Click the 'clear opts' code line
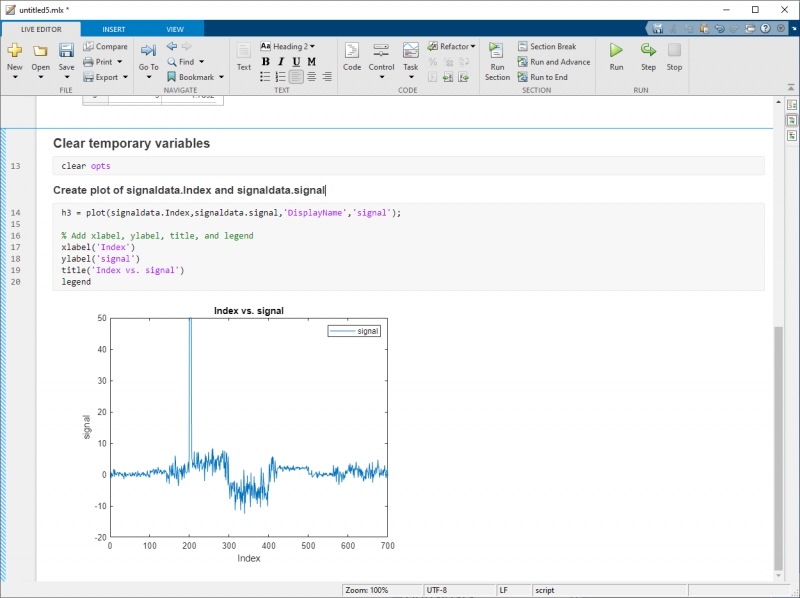Image resolution: width=800 pixels, height=598 pixels. click(86, 166)
